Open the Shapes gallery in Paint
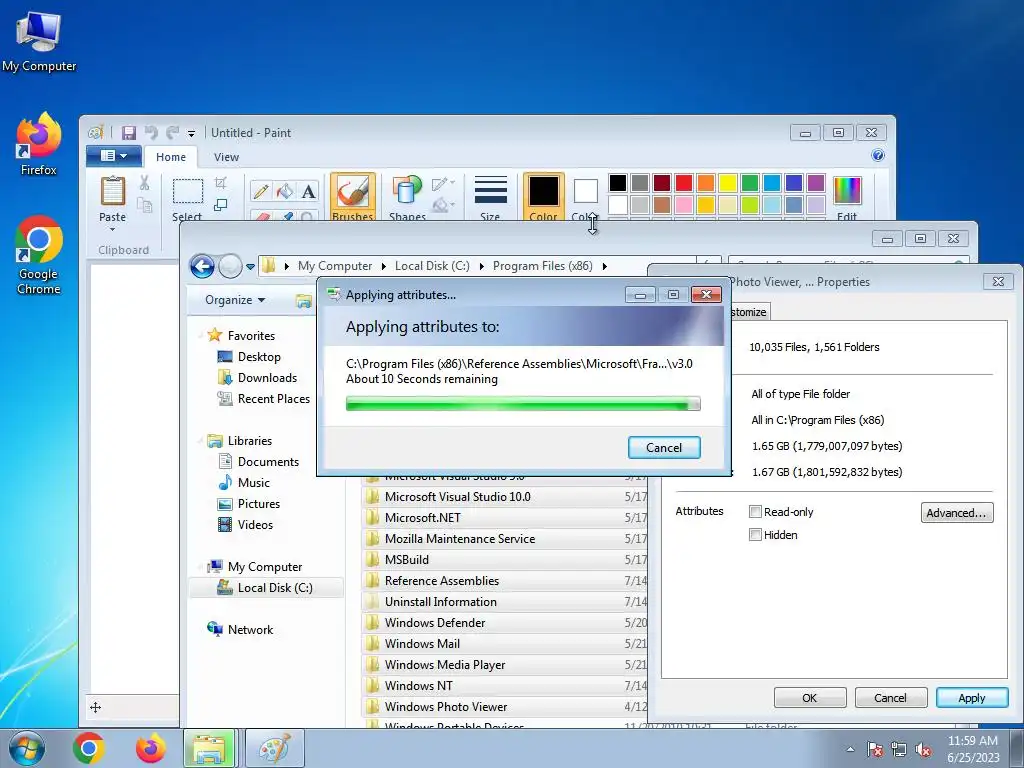This screenshot has height=768, width=1024. tap(407, 197)
